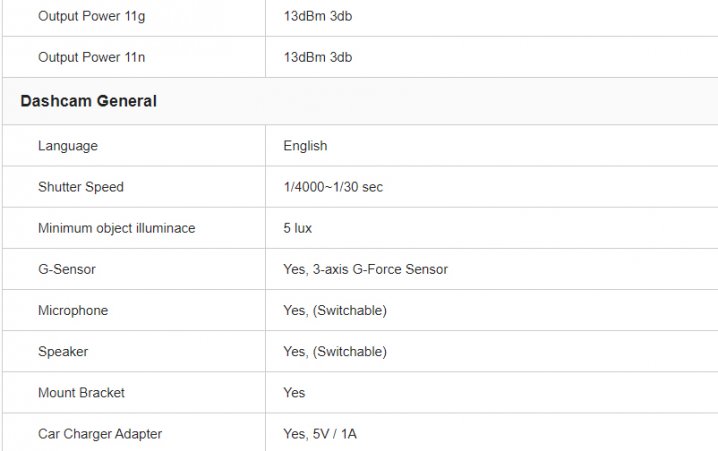
Task: Select the Output Power 11g label
Action: pyautogui.click(x=91, y=16)
